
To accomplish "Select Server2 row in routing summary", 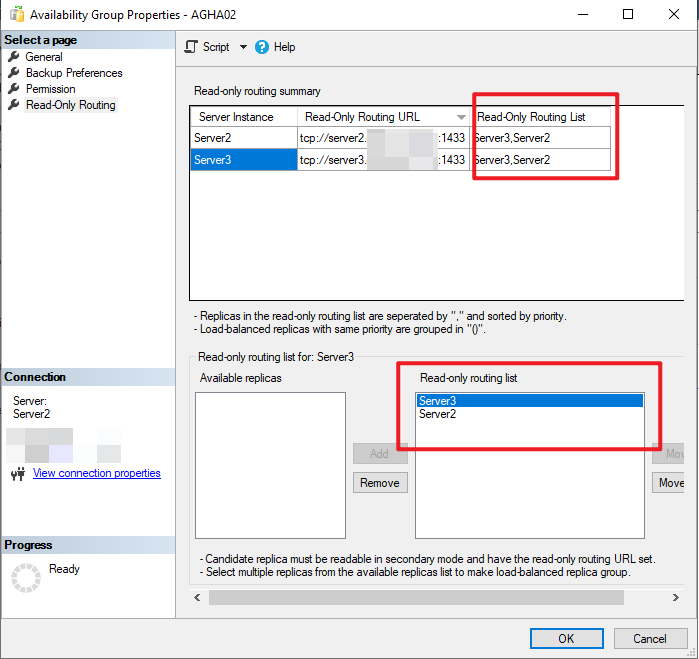I will coord(243,138).
